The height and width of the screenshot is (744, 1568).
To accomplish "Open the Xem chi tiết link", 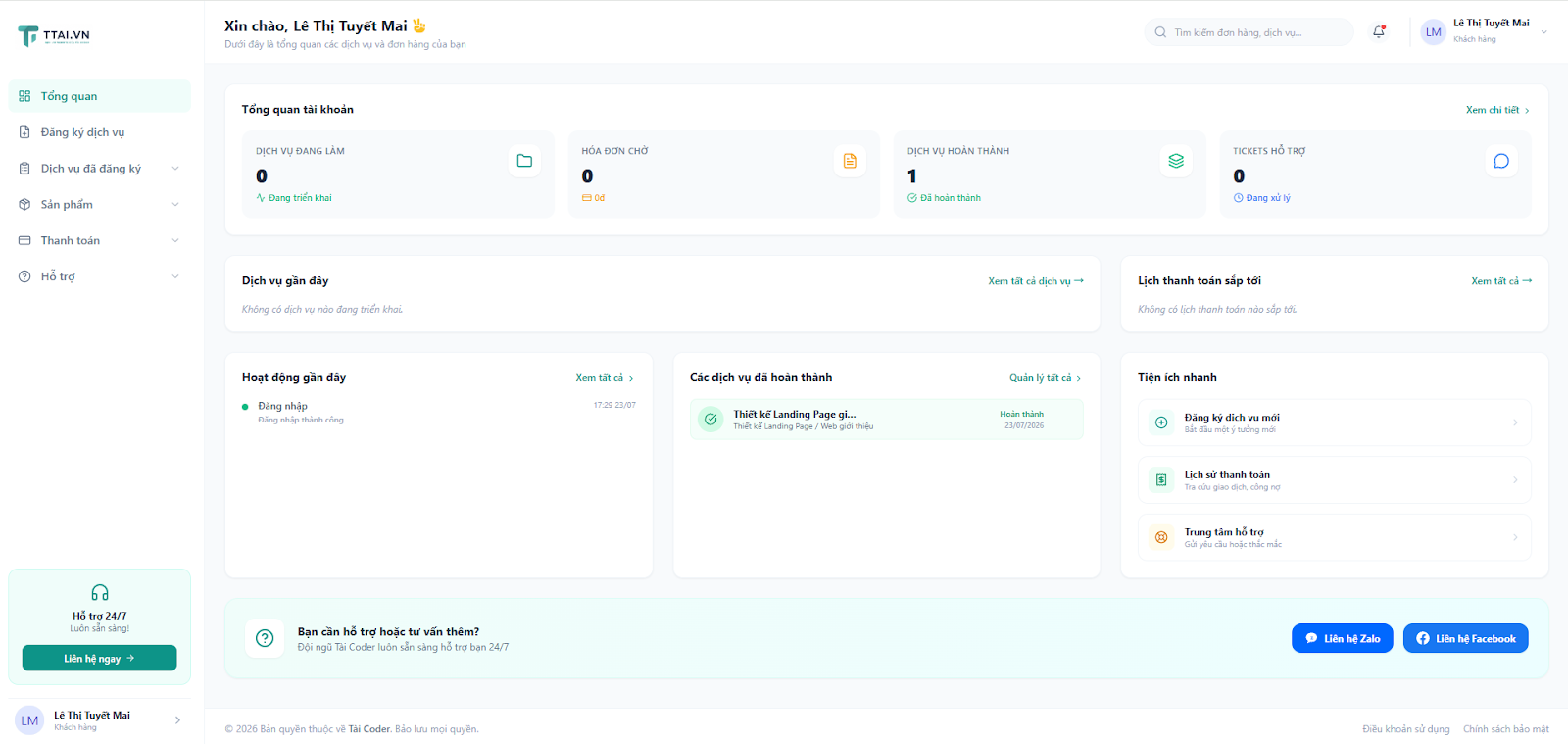I will click(1497, 110).
